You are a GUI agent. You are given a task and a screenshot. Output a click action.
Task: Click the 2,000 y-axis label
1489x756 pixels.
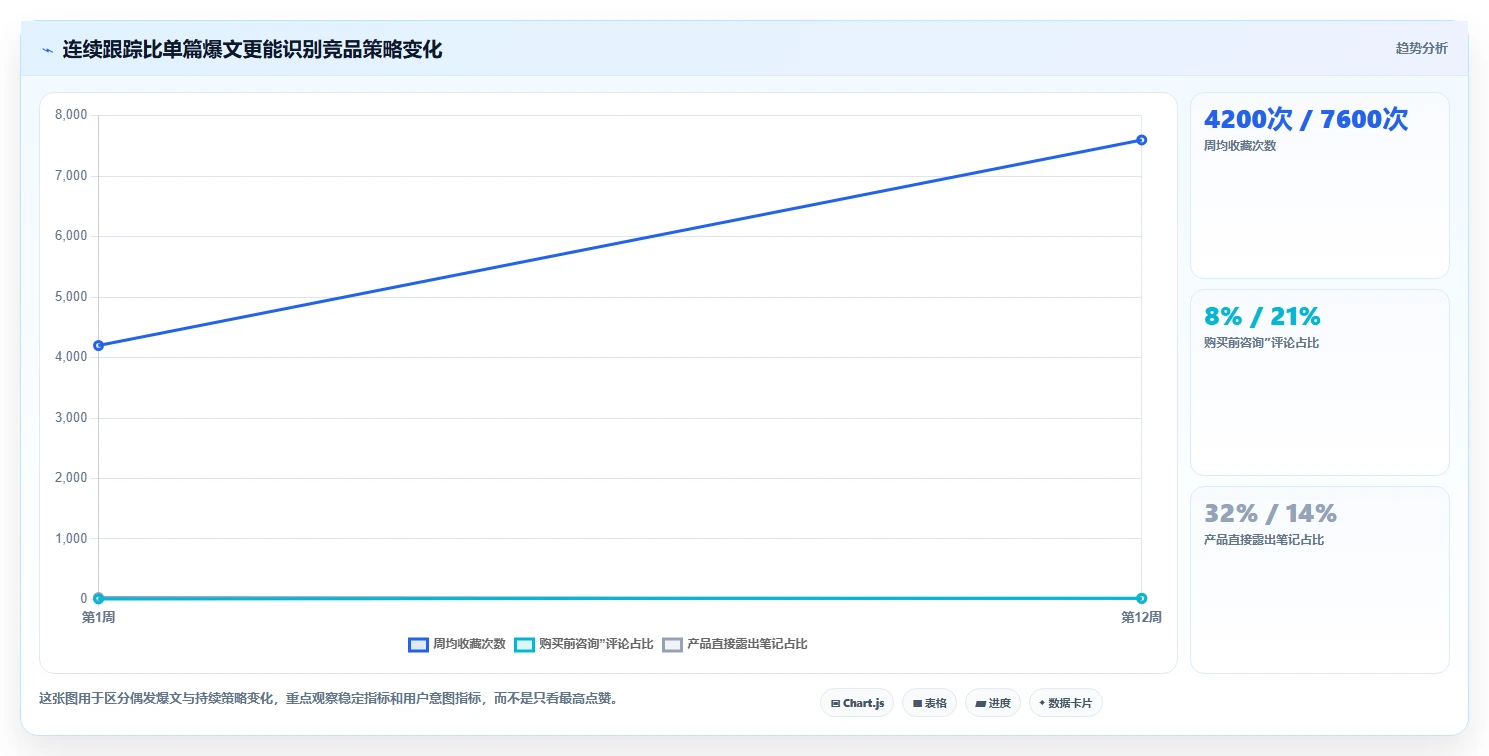tap(71, 478)
